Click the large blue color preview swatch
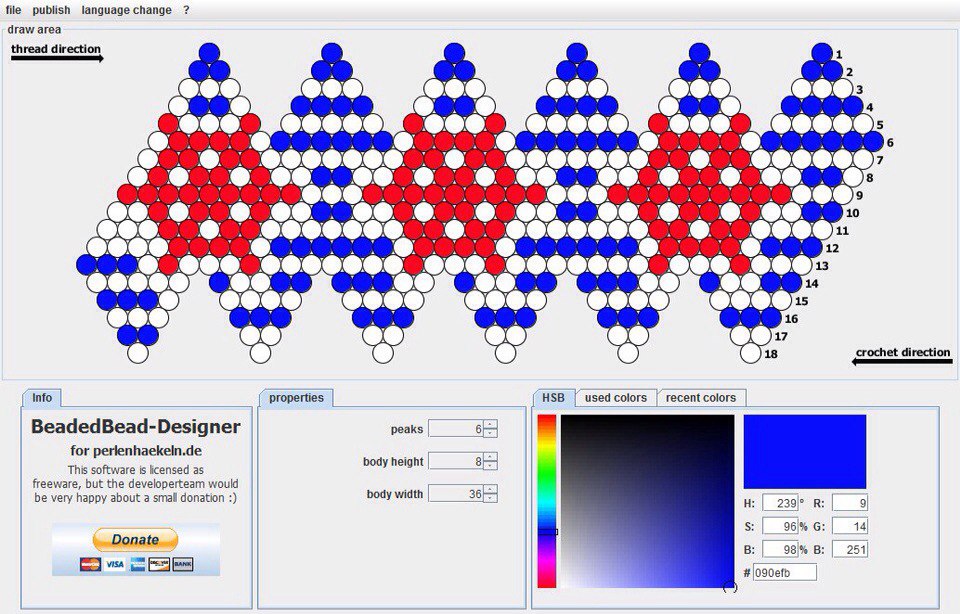The height and width of the screenshot is (614, 960). [804, 452]
